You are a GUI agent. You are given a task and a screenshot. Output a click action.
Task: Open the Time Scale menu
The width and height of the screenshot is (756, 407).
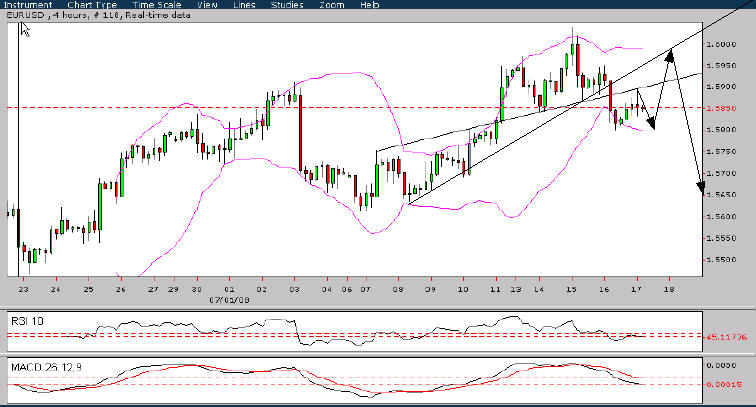(157, 5)
